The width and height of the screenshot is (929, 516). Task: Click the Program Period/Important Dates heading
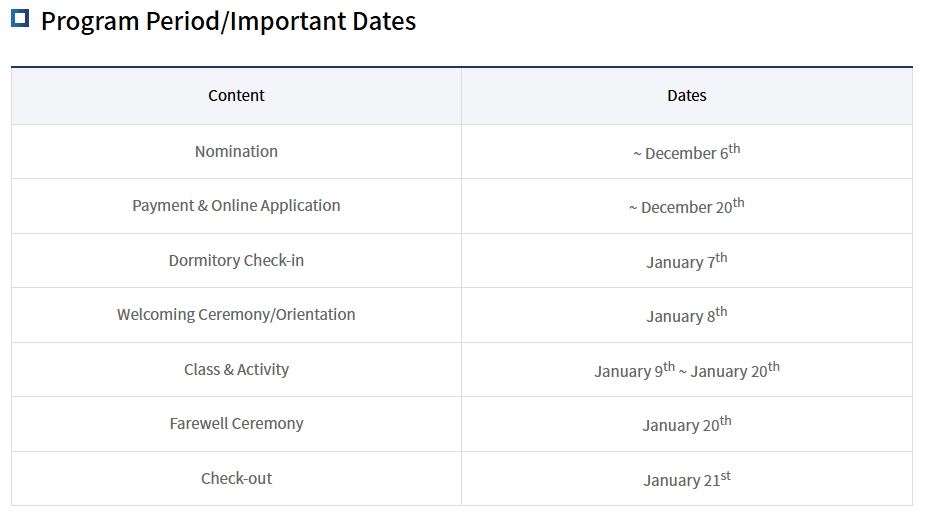[x=228, y=21]
